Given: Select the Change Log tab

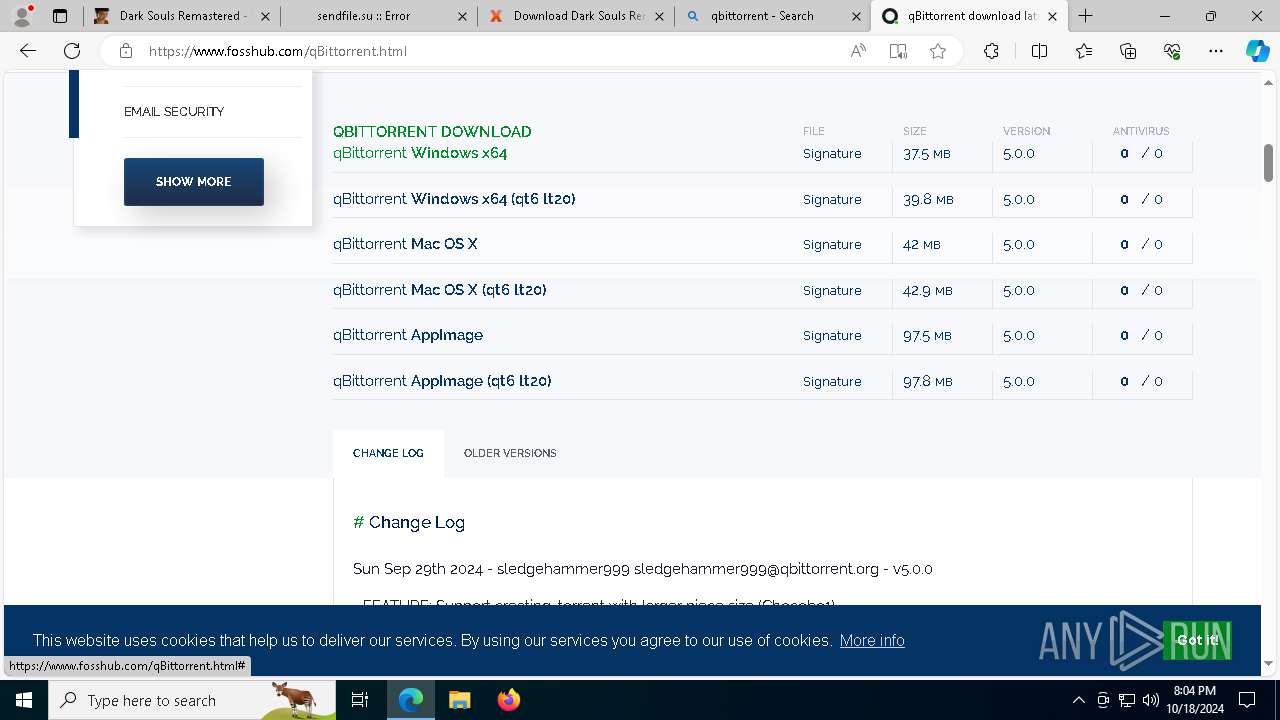Looking at the screenshot, I should 388,453.
